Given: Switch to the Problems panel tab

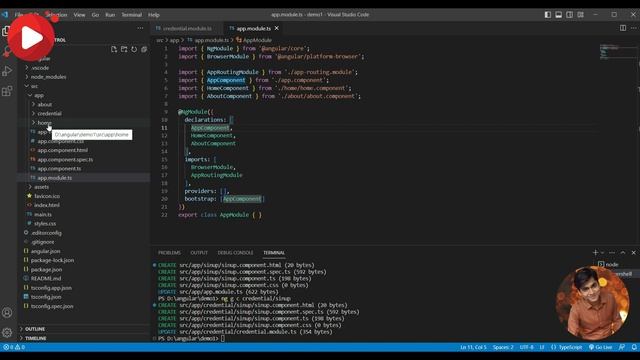Looking at the screenshot, I should pos(169,253).
